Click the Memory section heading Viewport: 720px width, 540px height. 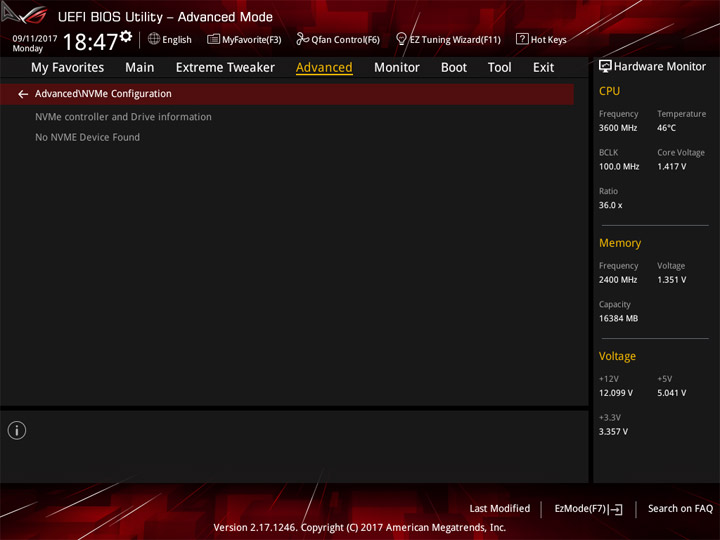point(620,243)
